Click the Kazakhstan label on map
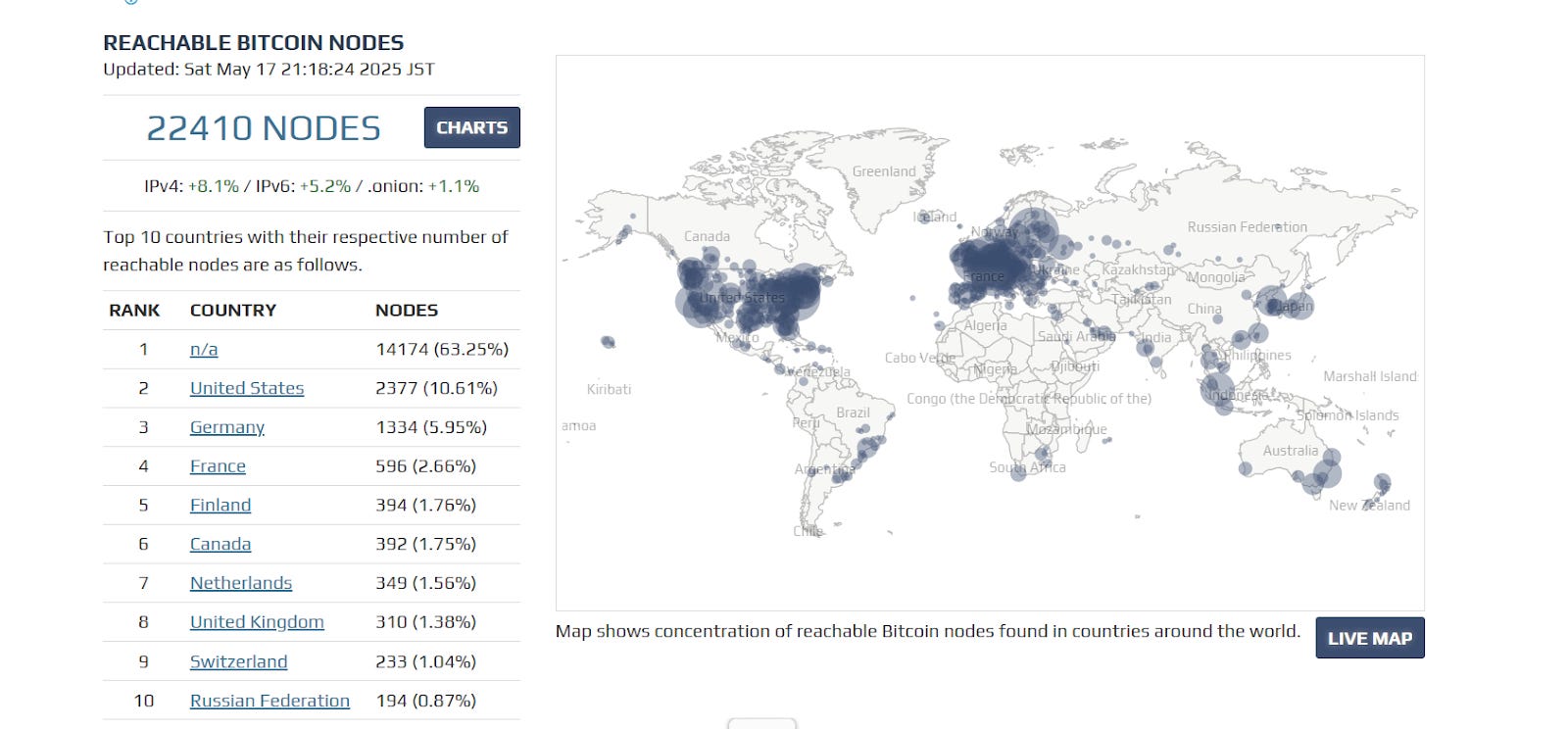 1138,269
